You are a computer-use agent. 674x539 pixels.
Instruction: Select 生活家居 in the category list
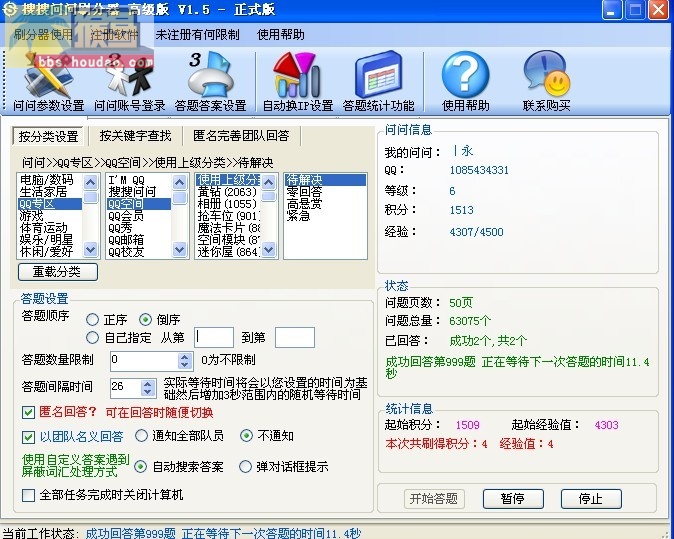pyautogui.click(x=50, y=192)
